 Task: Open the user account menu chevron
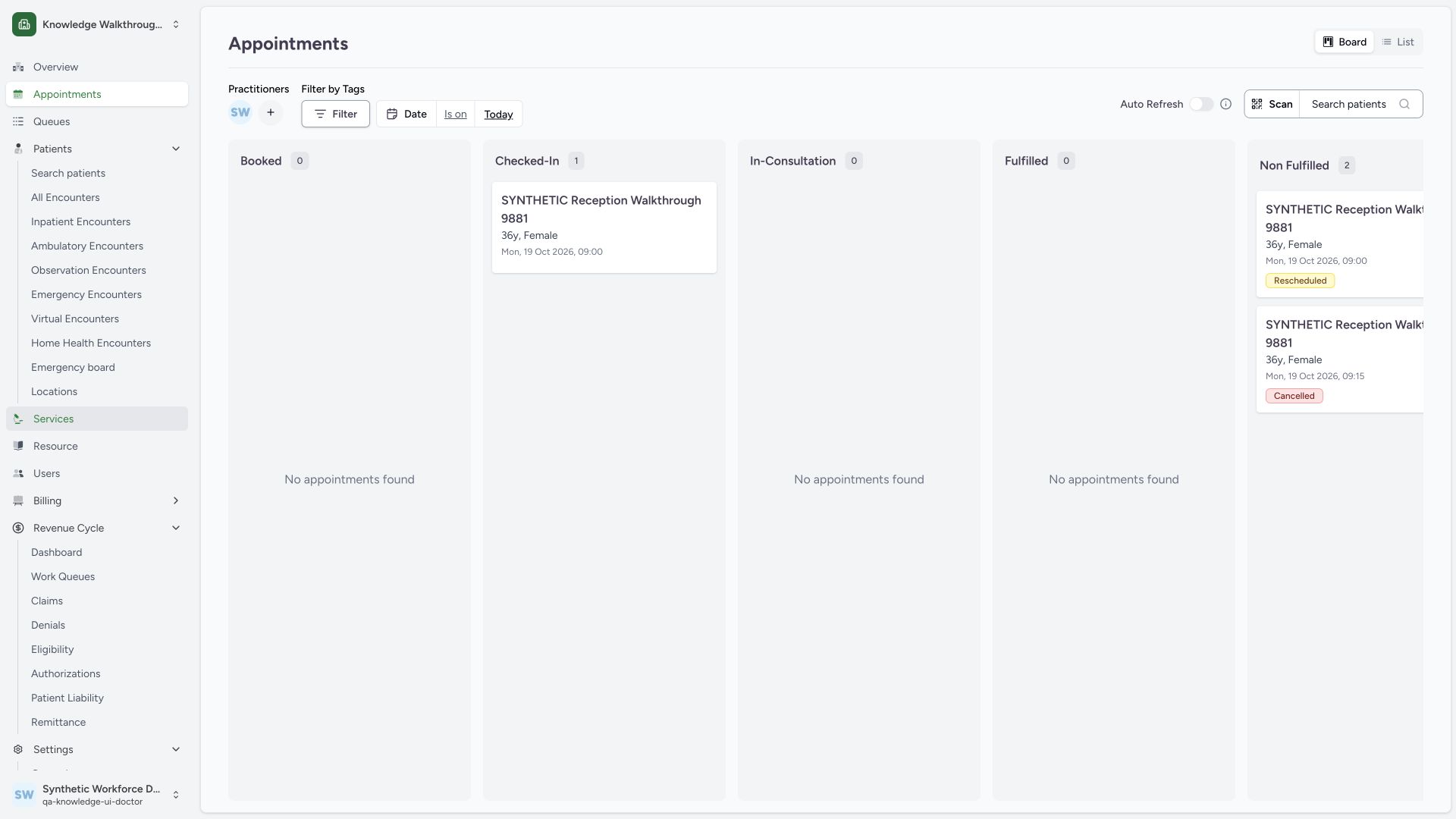pos(176,795)
